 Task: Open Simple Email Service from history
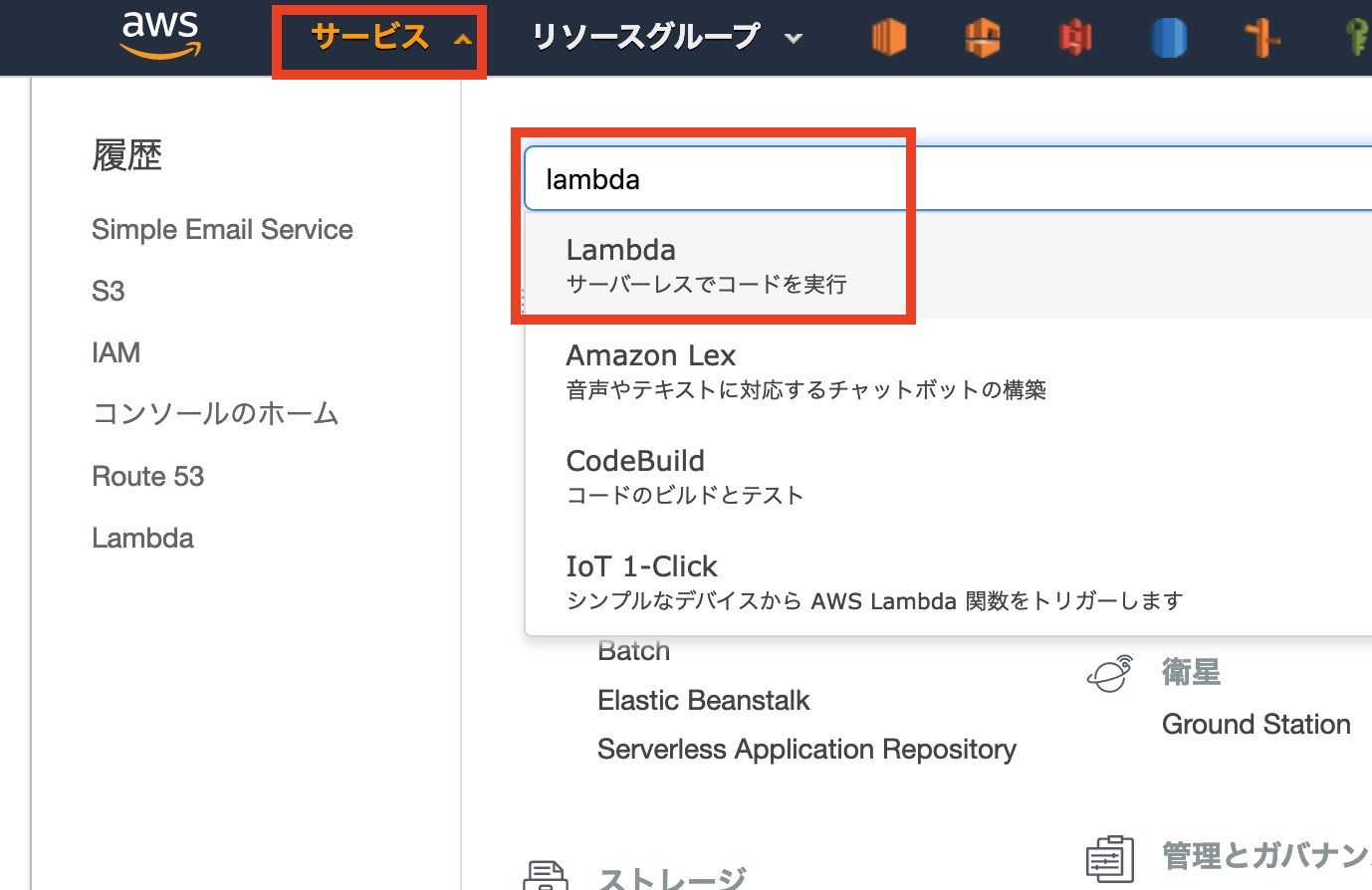(x=222, y=230)
